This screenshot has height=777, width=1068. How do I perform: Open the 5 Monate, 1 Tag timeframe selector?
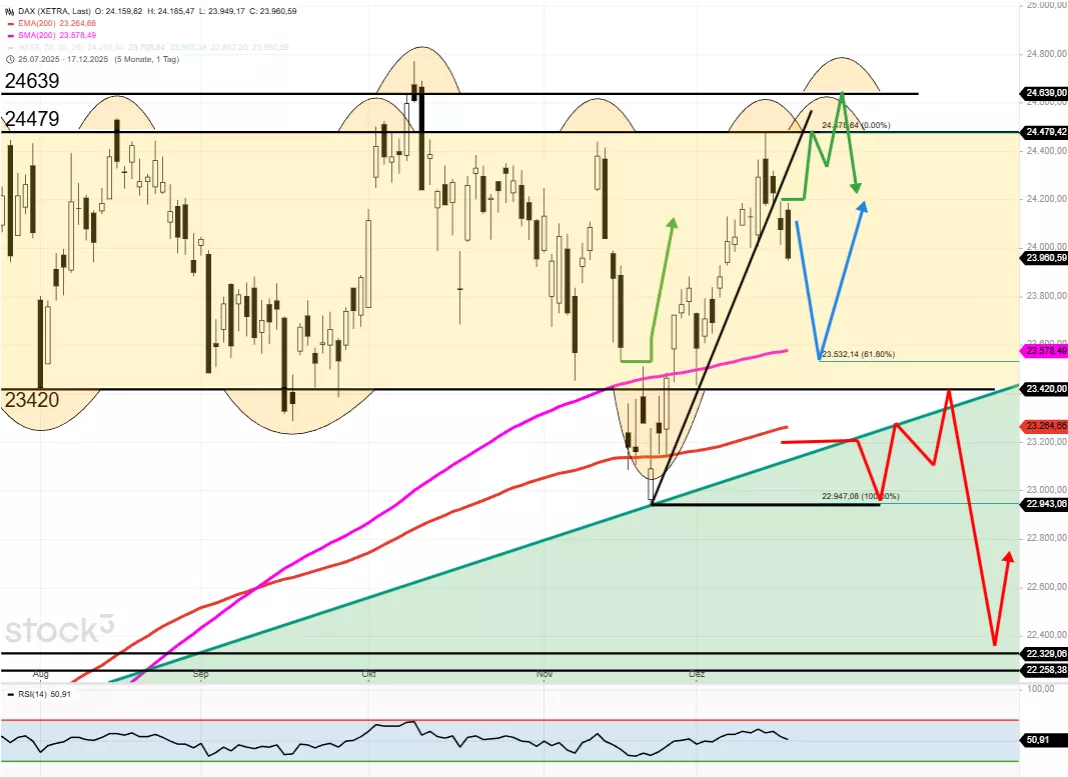[x=143, y=59]
